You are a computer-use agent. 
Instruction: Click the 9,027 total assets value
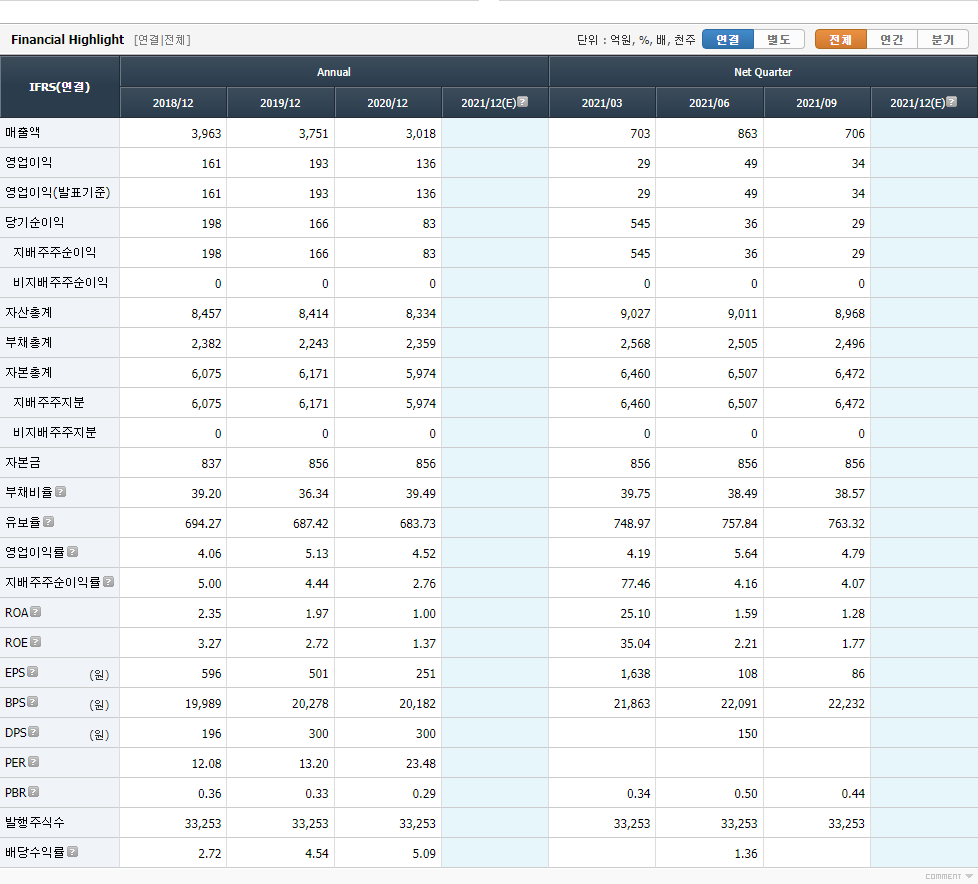635,313
